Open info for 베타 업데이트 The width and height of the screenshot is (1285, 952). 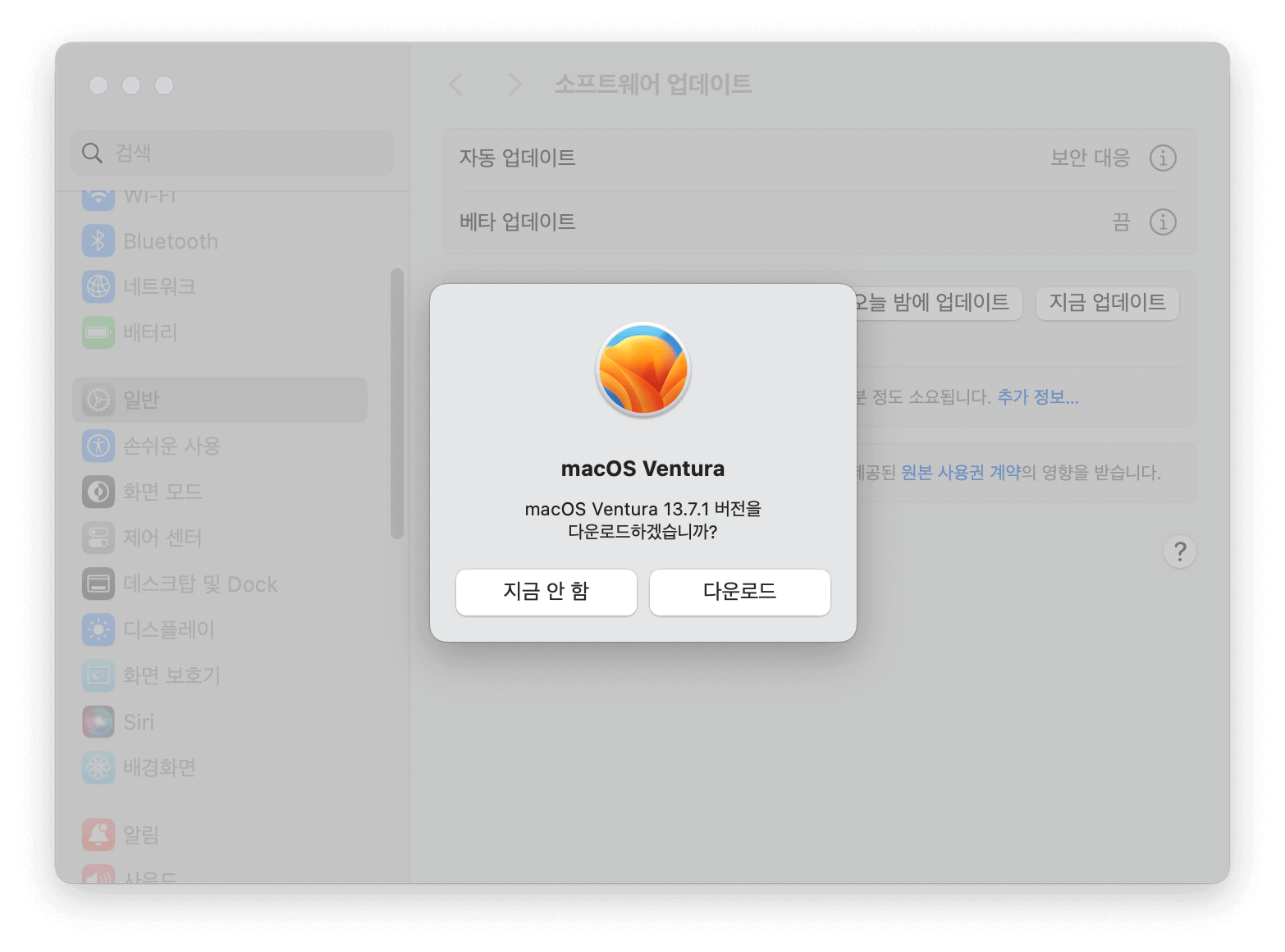click(x=1163, y=222)
